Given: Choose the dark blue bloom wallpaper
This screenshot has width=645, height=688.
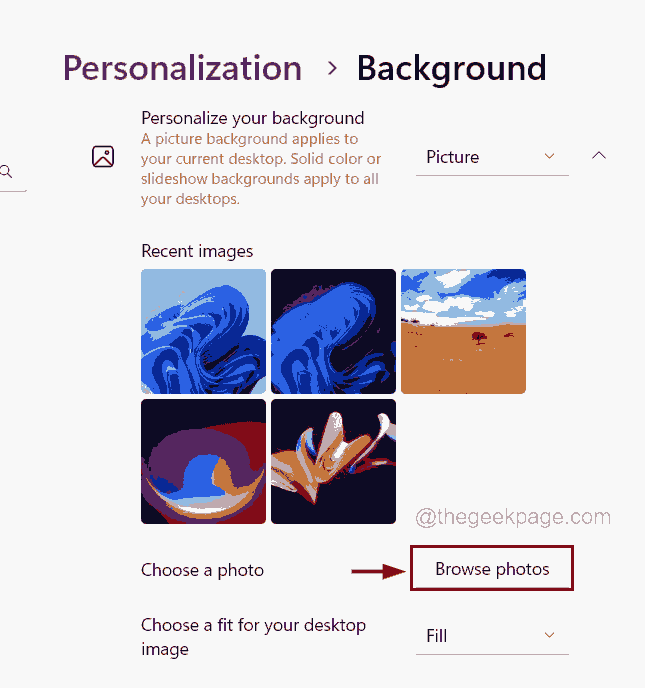Looking at the screenshot, I should pos(333,331).
